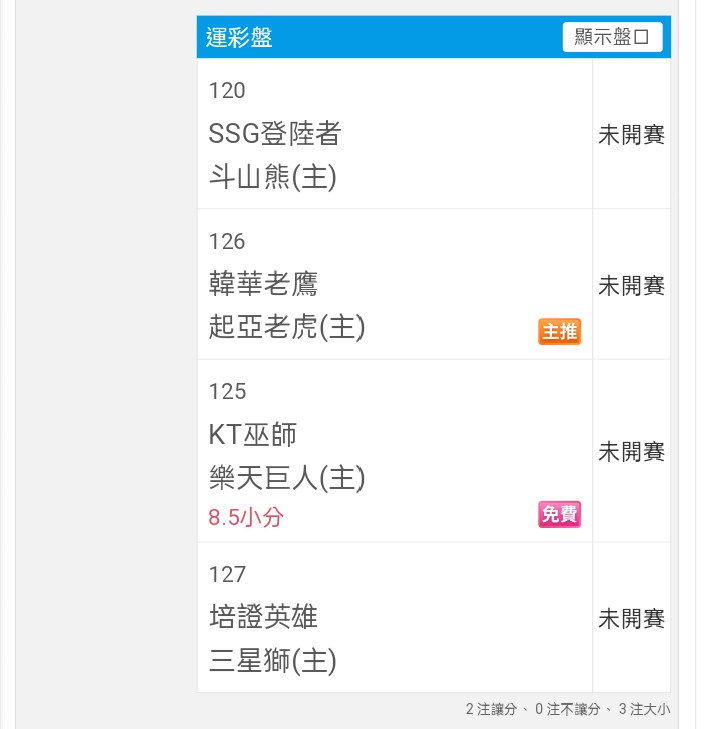Viewport: 720px width, 729px height.
Task: Select 樂天巨人(主) home team
Action: 287,478
